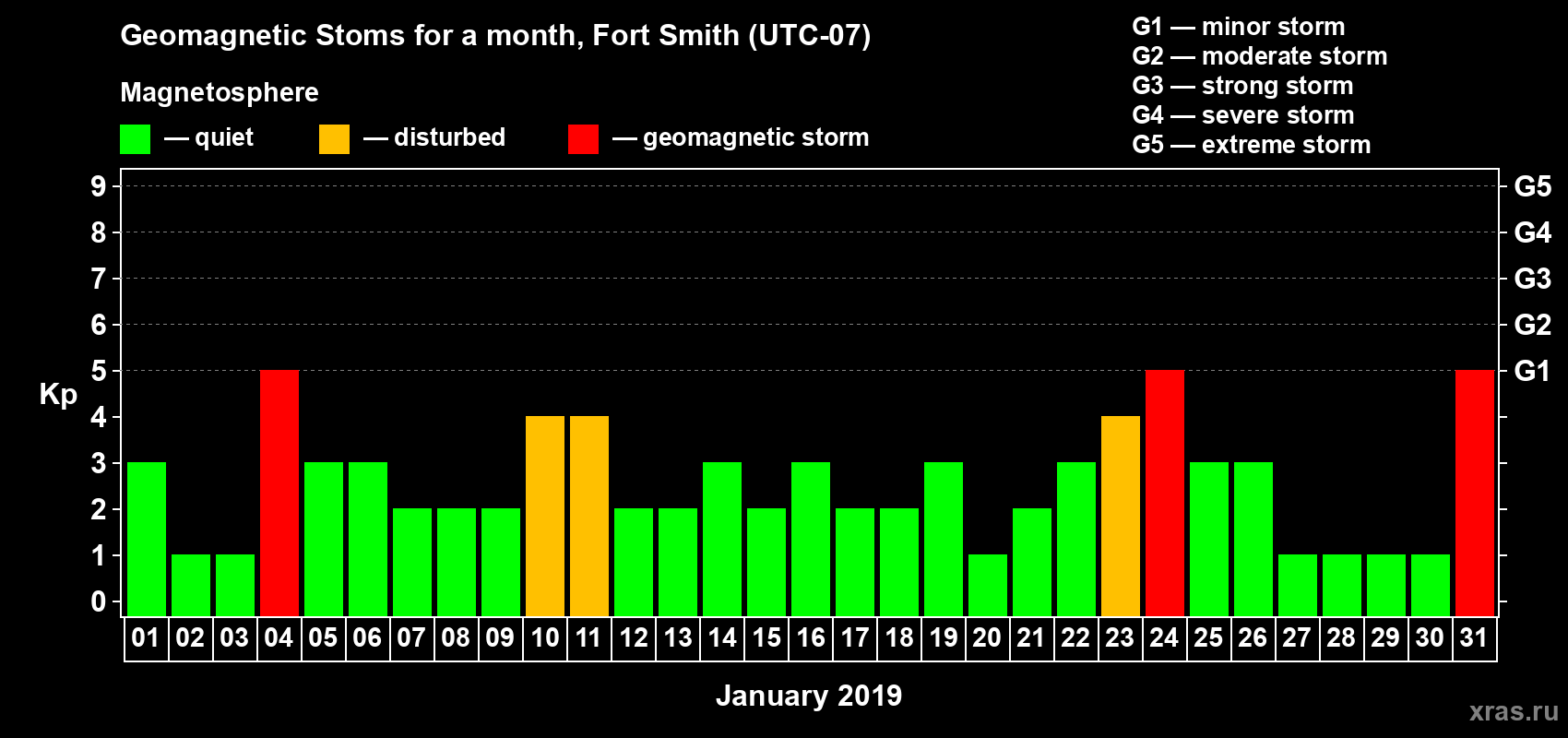The width and height of the screenshot is (1568, 738).
Task: Click the G1 label on right axis
Action: click(x=1532, y=371)
